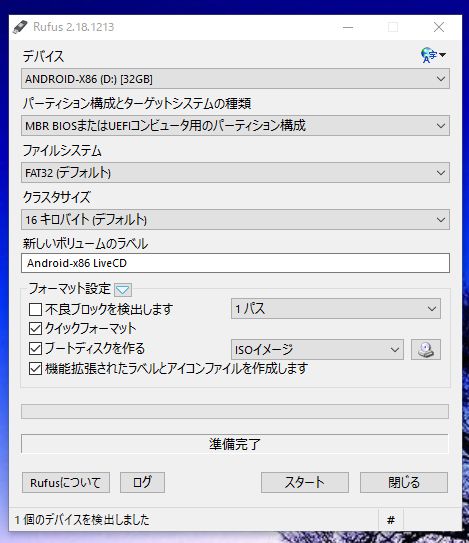469x543 pixels.
Task: Click the empty progress bar
Action: click(235, 411)
